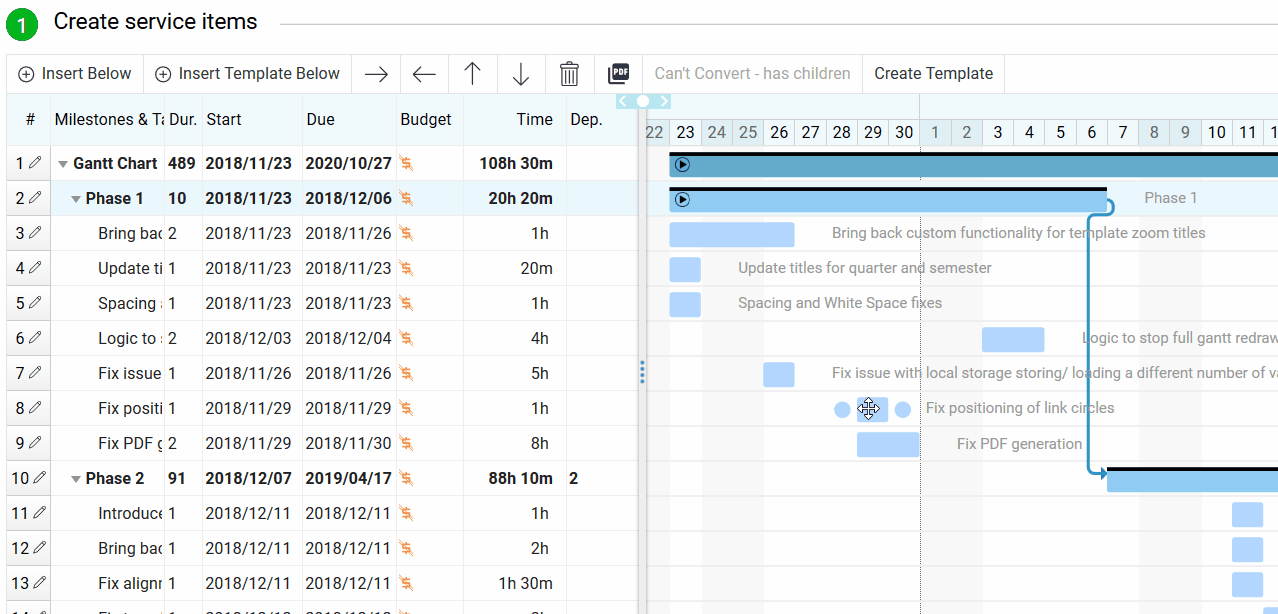Image resolution: width=1278 pixels, height=614 pixels.
Task: Click the dependency value 2 on Phase 2 row
Action: pos(573,478)
